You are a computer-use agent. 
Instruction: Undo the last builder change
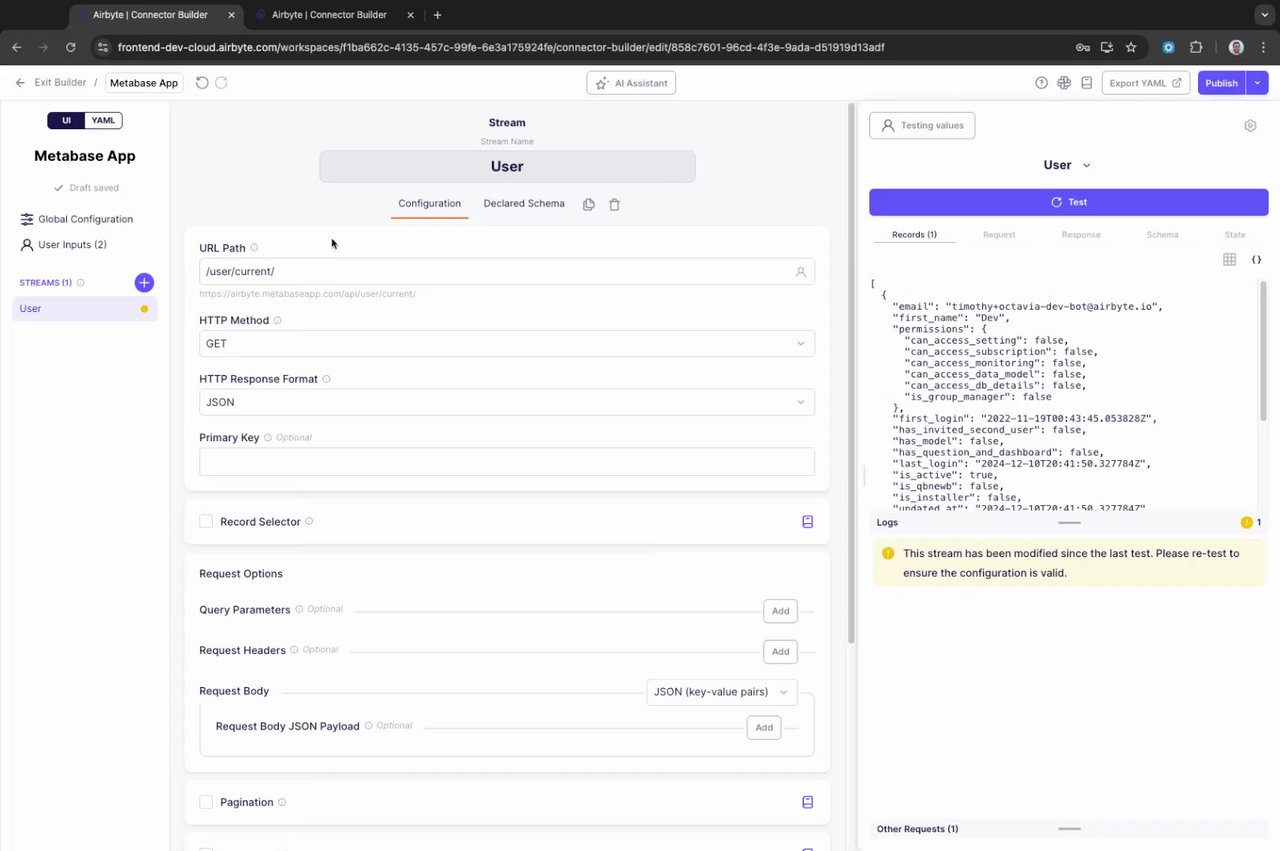[x=202, y=83]
